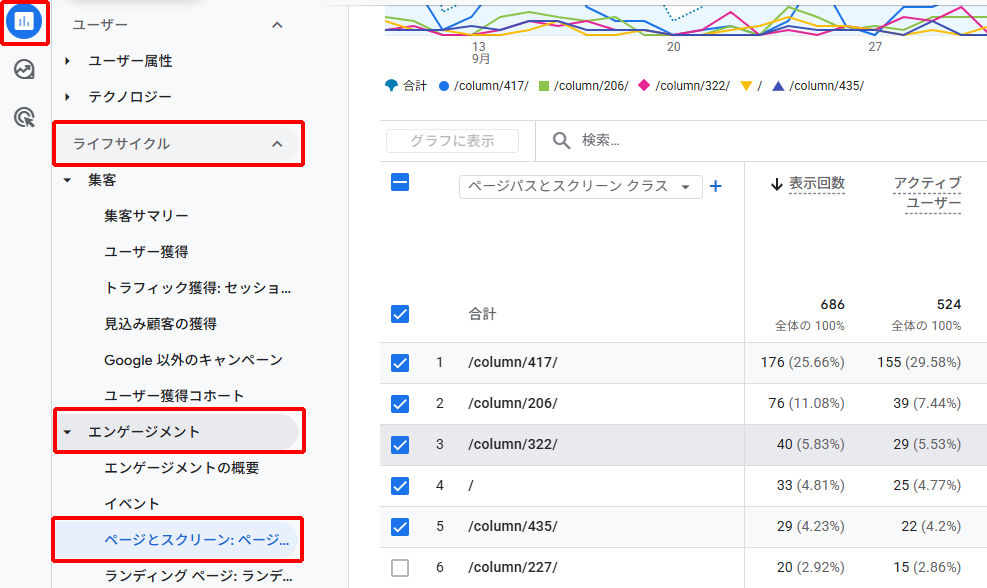Uncheck the /column/322/ row checkbox

click(x=400, y=444)
